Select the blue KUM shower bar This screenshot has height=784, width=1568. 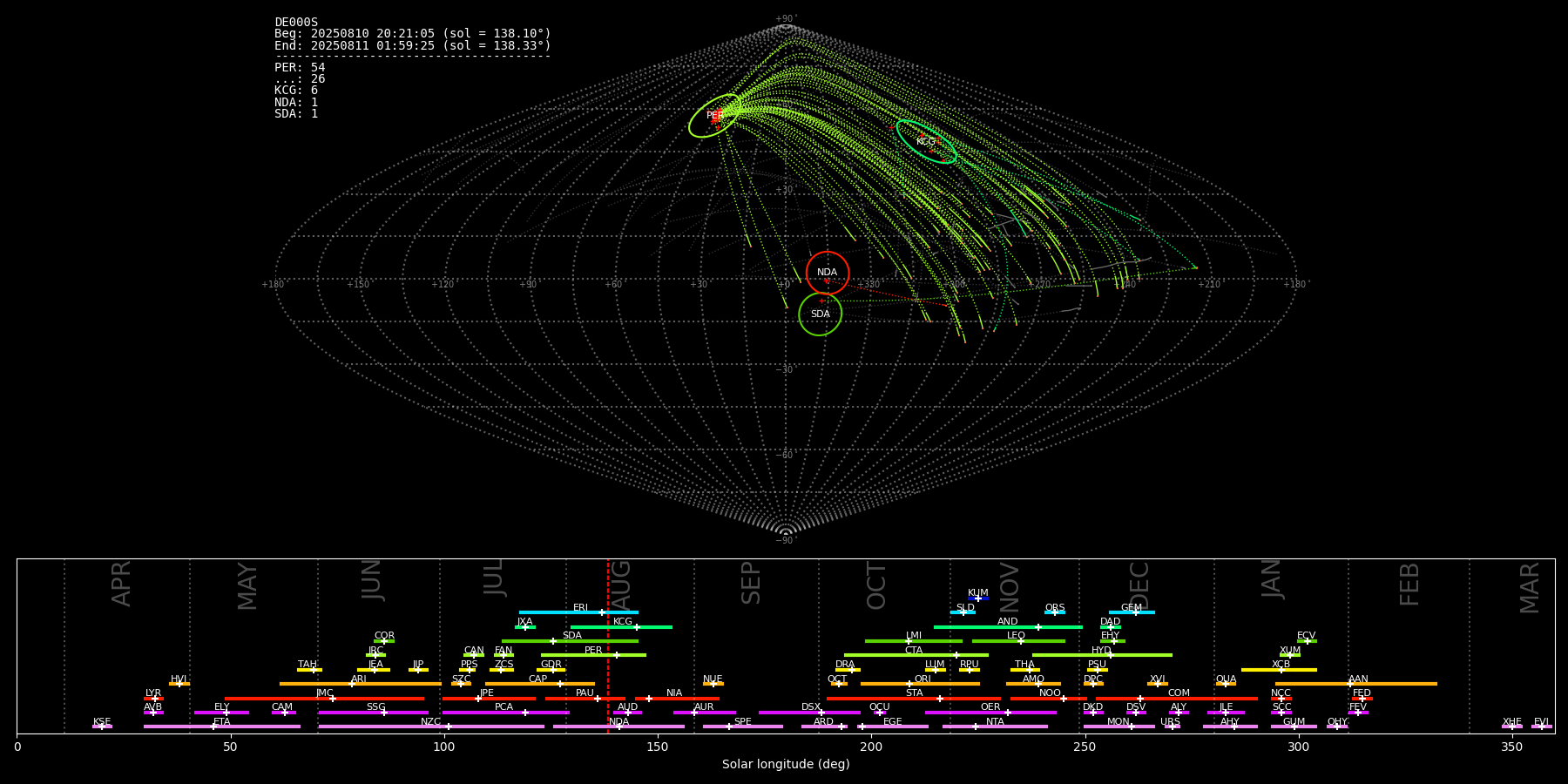point(978,598)
